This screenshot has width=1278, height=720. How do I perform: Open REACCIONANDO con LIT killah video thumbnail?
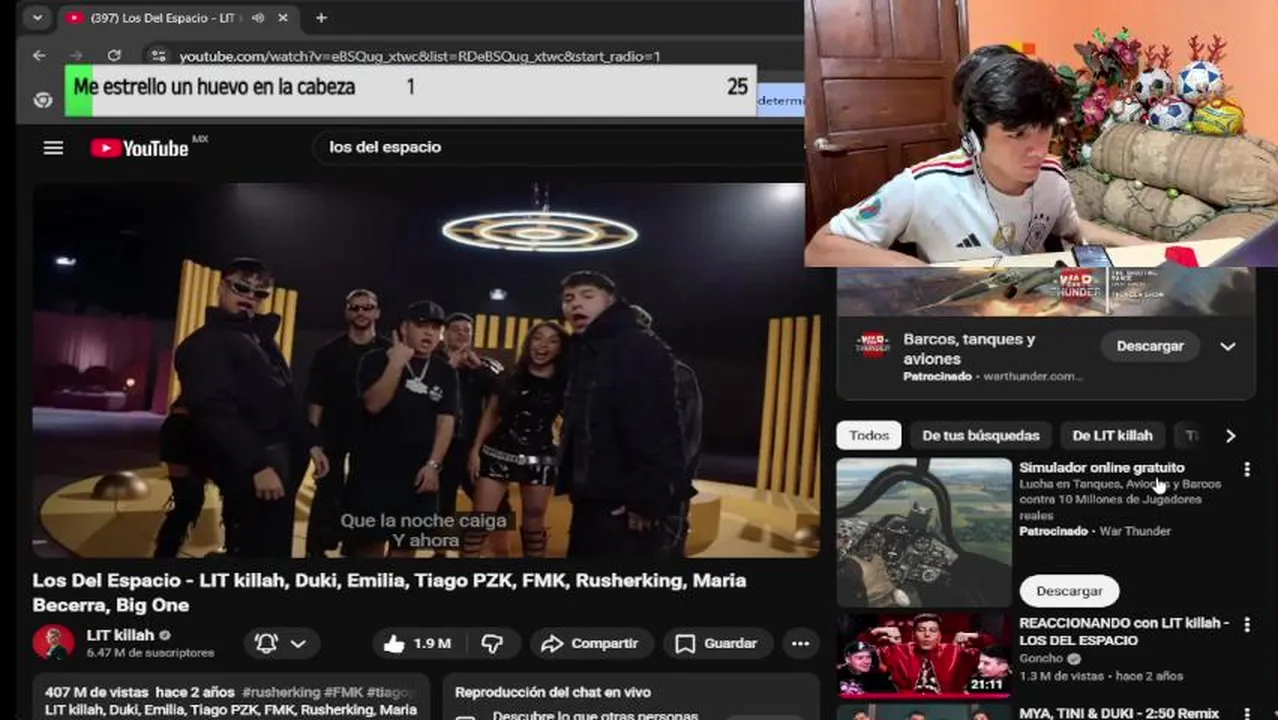(924, 654)
